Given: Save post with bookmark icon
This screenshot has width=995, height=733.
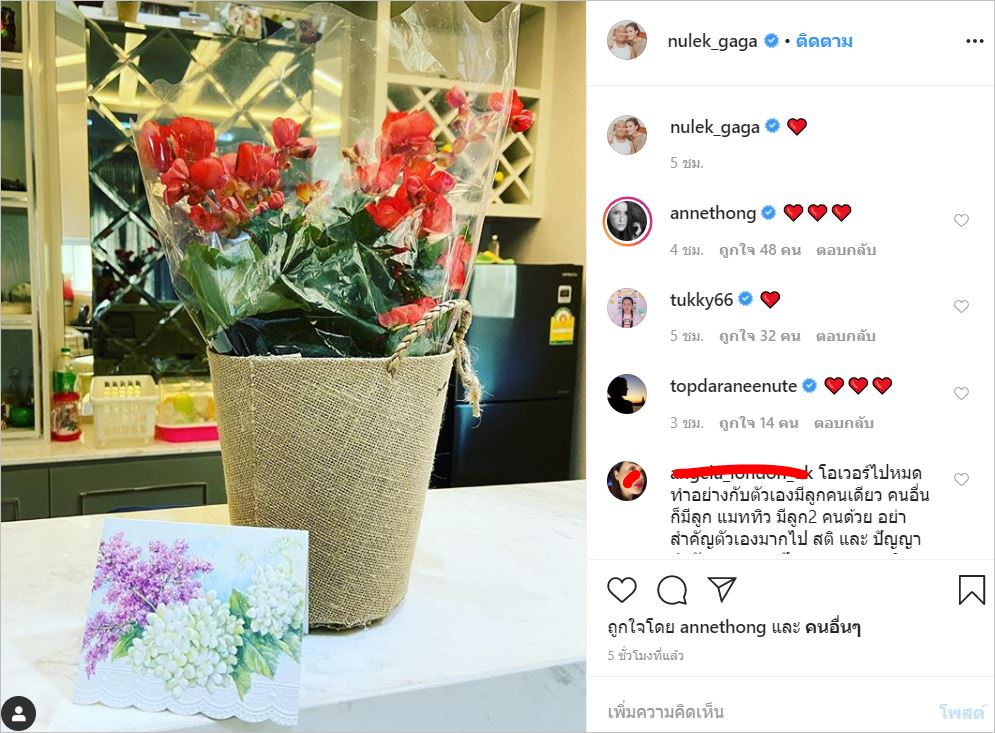Looking at the screenshot, I should coord(972,590).
